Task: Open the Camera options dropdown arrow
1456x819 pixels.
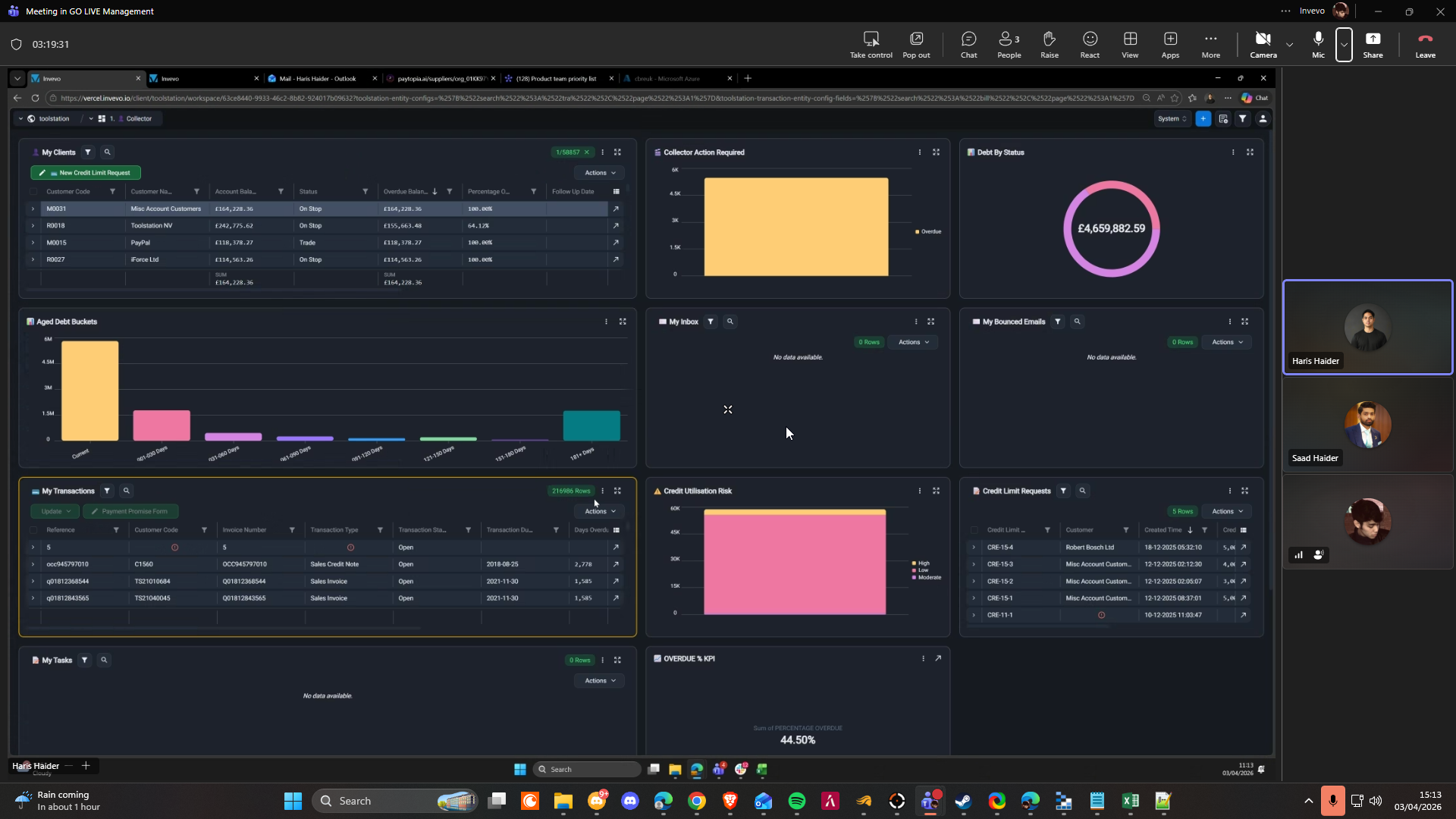Action: click(1289, 44)
